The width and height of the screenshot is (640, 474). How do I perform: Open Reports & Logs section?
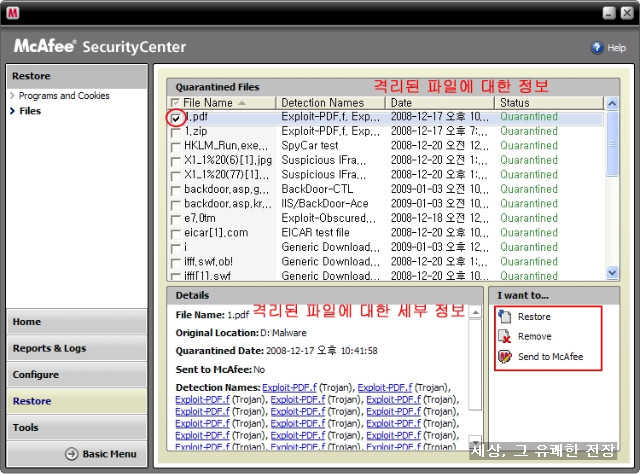tap(77, 348)
